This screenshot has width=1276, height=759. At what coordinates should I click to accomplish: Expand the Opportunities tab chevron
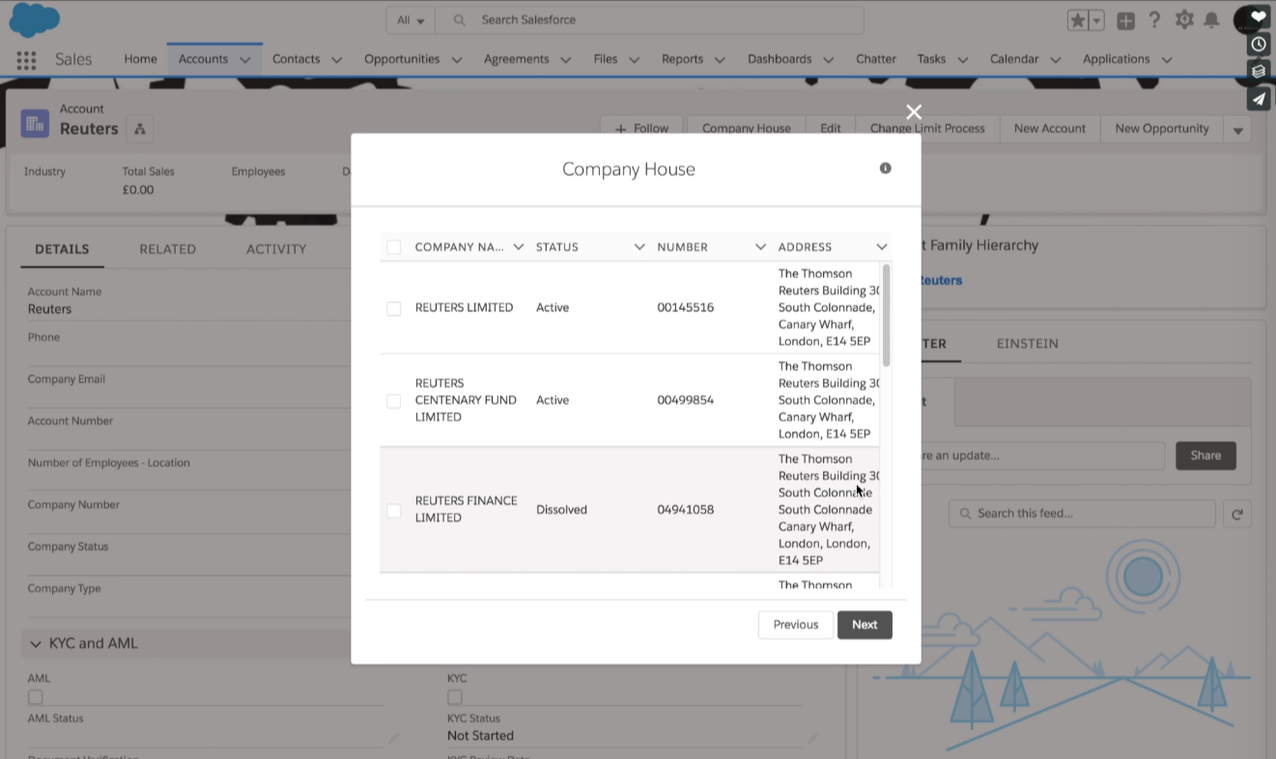(456, 60)
